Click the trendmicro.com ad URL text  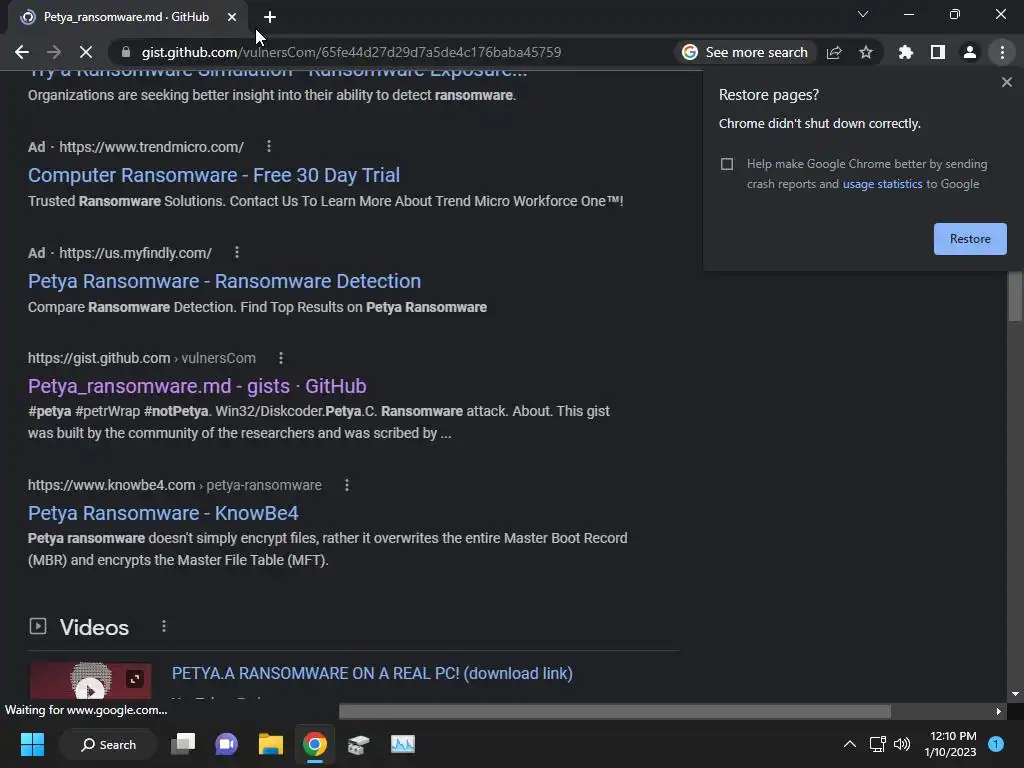coord(152,147)
